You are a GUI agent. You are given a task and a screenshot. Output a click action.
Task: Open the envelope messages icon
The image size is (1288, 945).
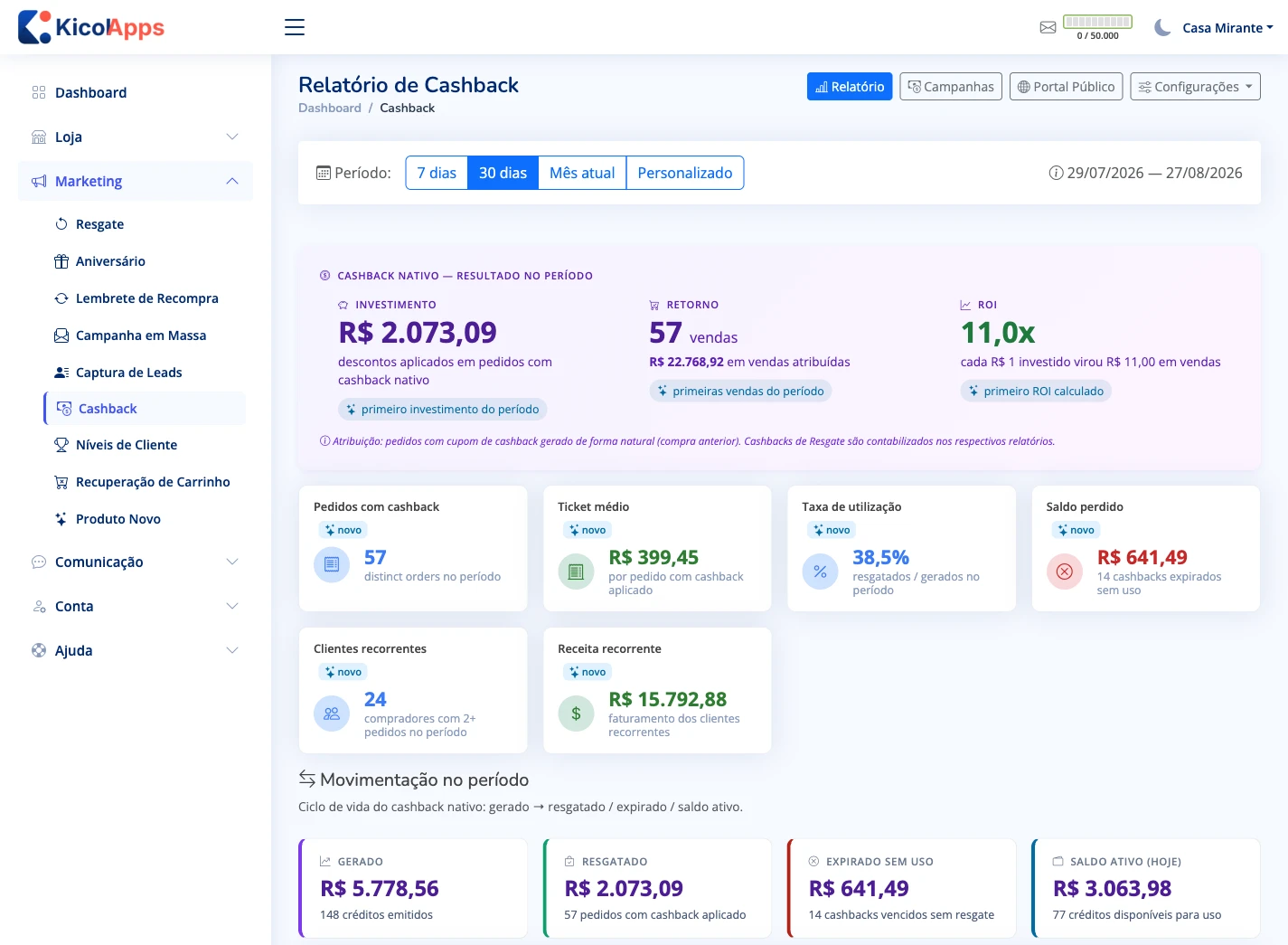[1048, 27]
